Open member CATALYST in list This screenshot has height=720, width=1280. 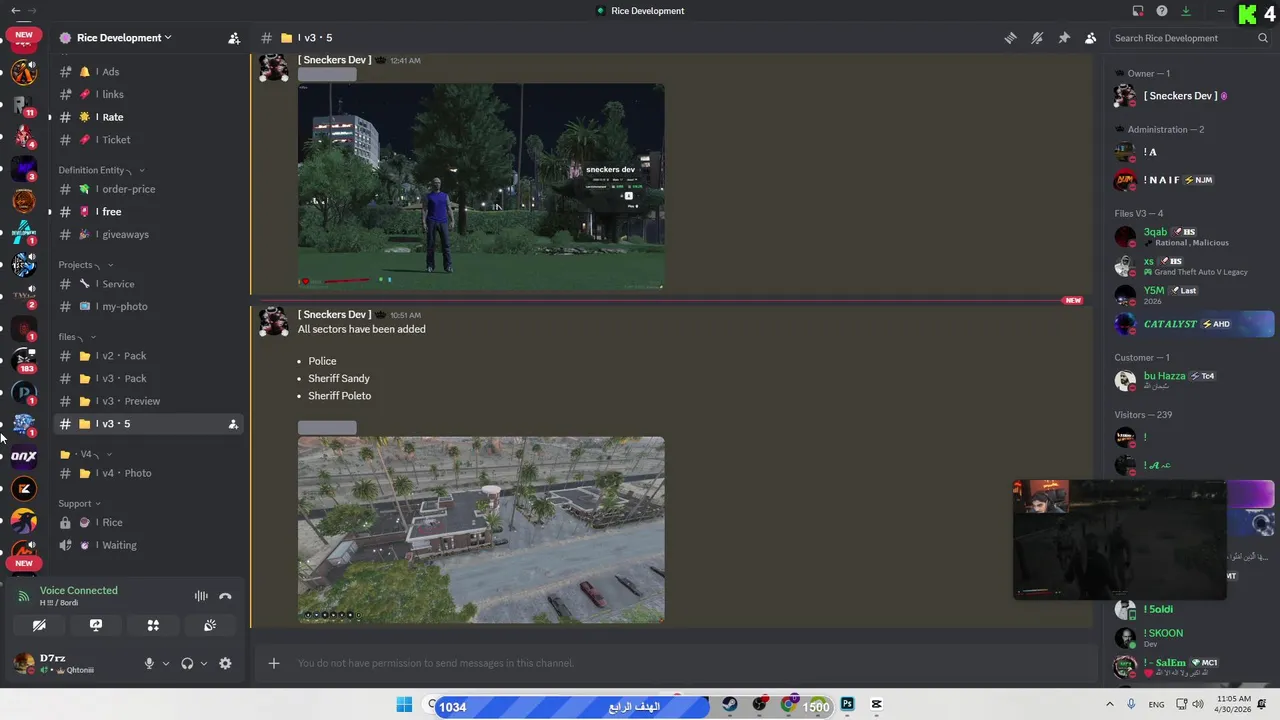pos(1192,324)
